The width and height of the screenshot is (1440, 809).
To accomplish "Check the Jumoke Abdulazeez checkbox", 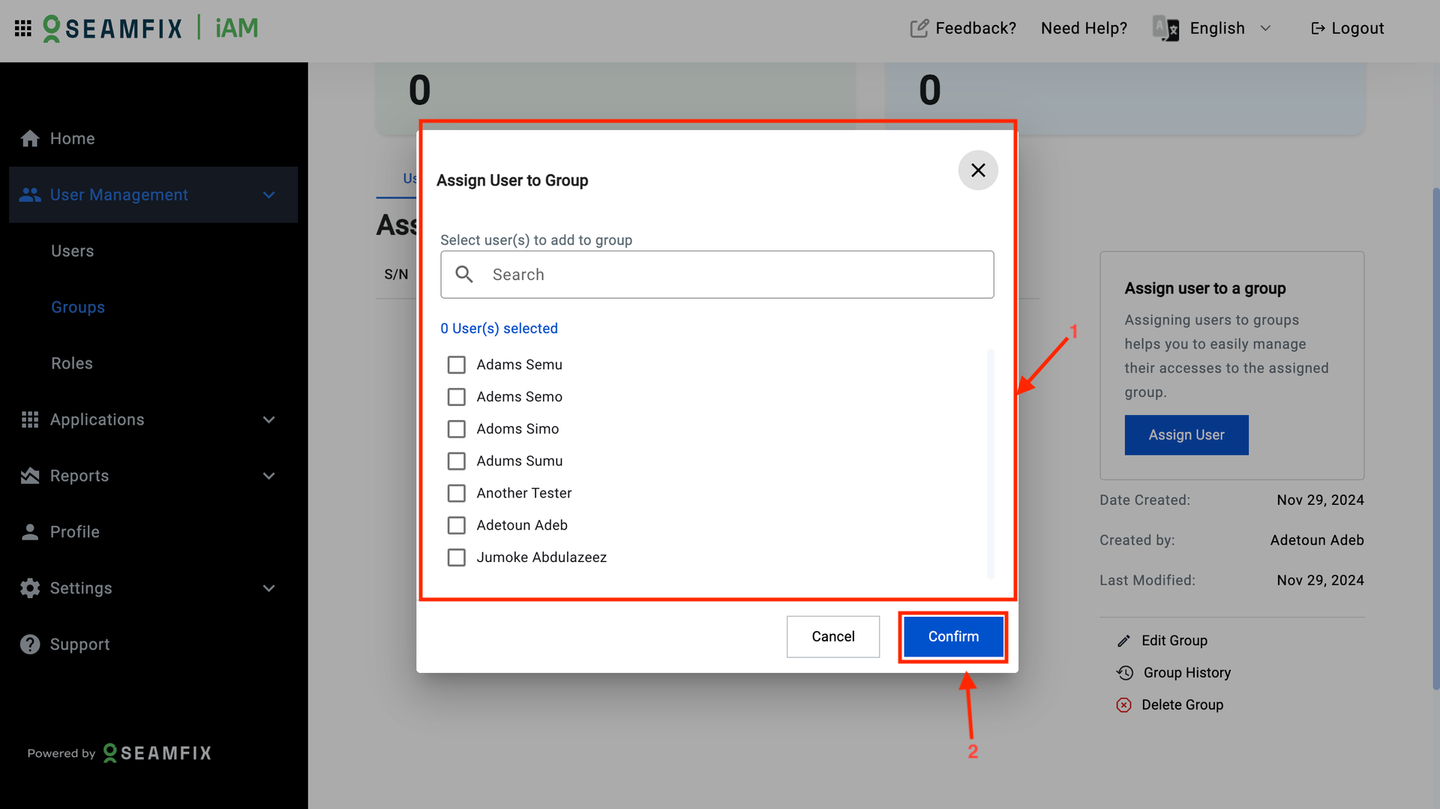I will [456, 557].
